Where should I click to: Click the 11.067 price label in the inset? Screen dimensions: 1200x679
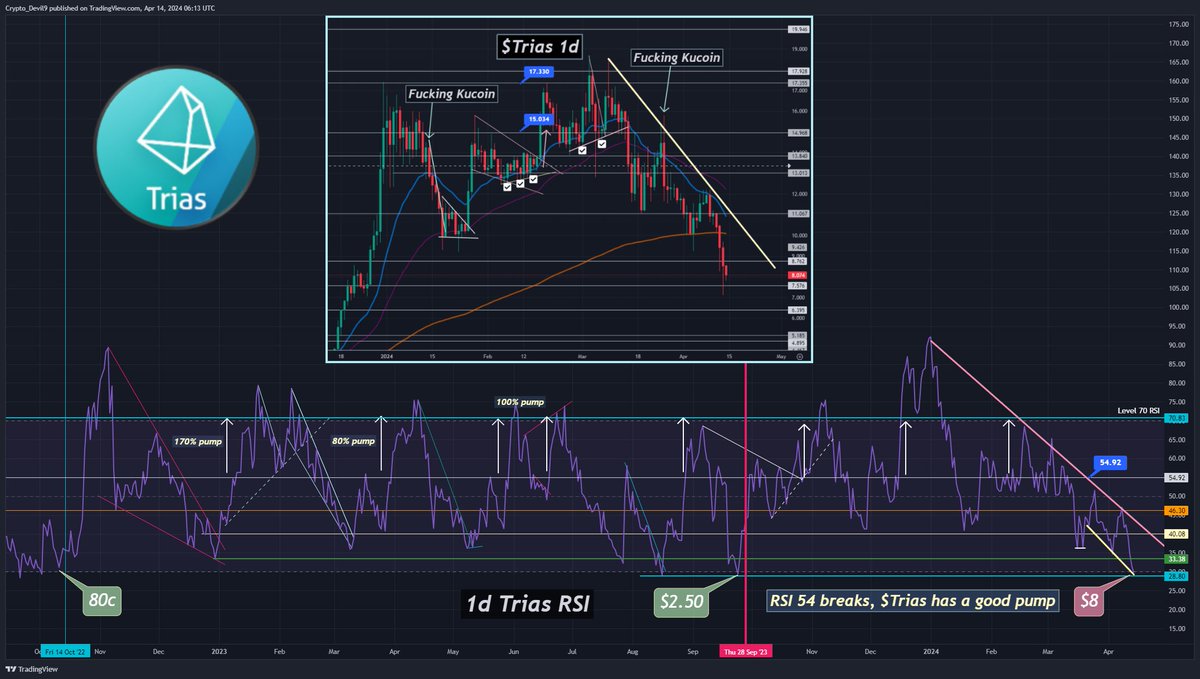[x=798, y=213]
